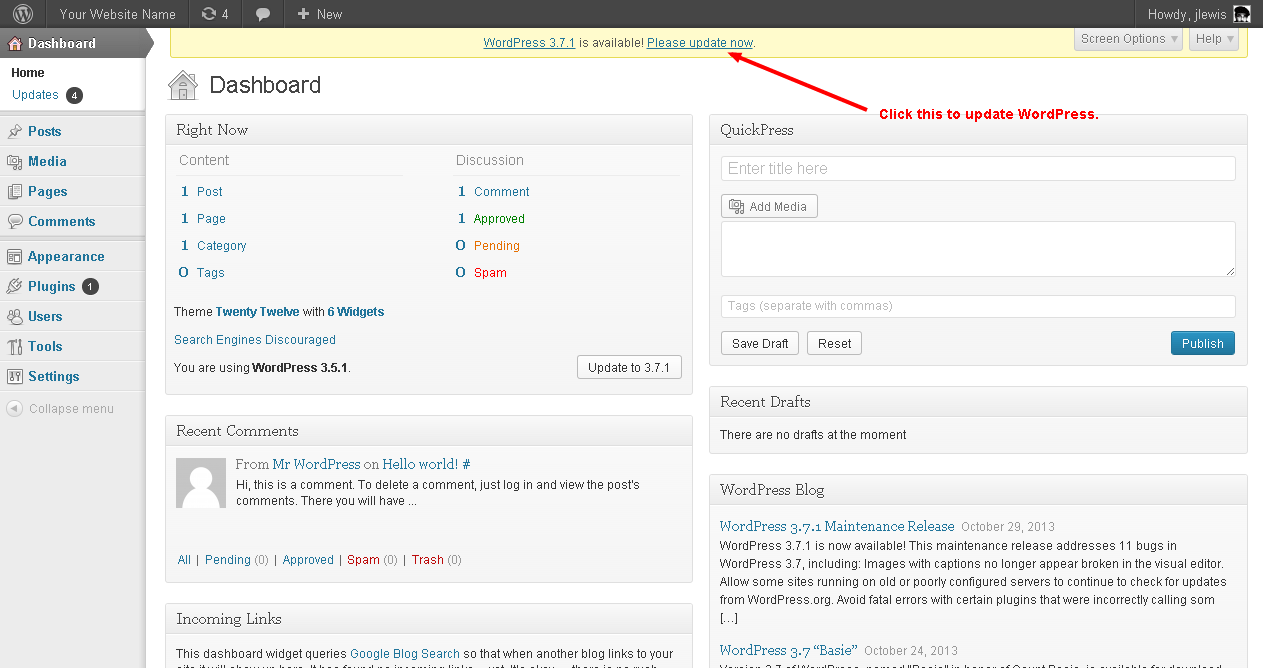Focus the Tags input field

pos(978,306)
